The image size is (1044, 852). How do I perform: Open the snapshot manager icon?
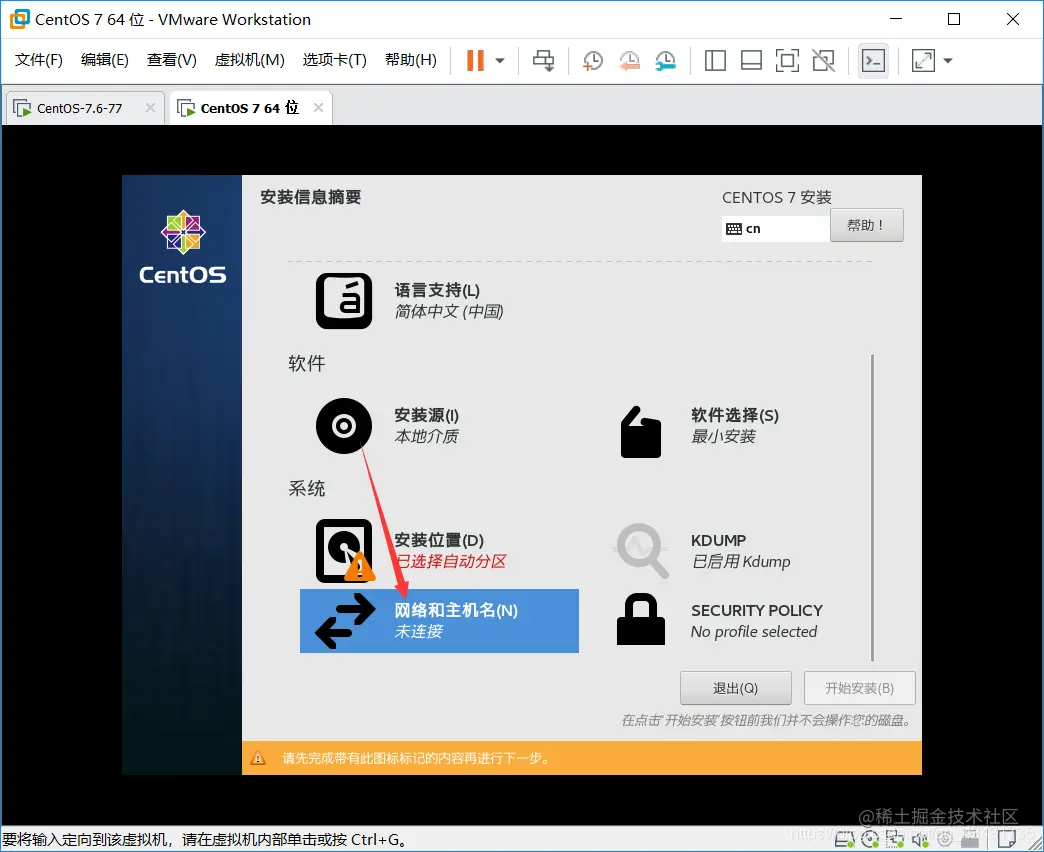(665, 61)
